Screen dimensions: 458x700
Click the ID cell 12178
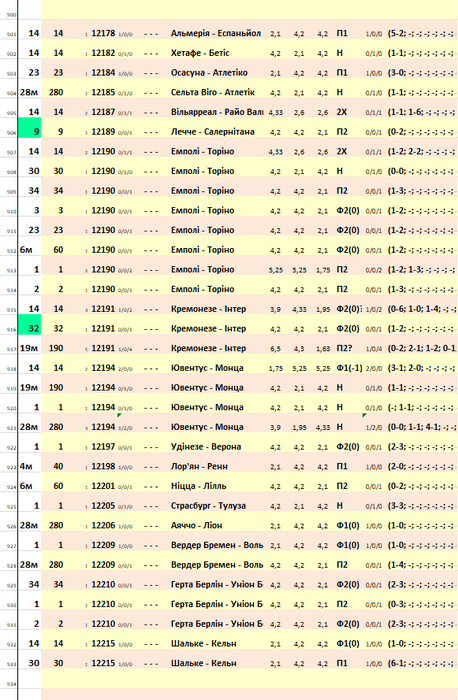[103, 33]
